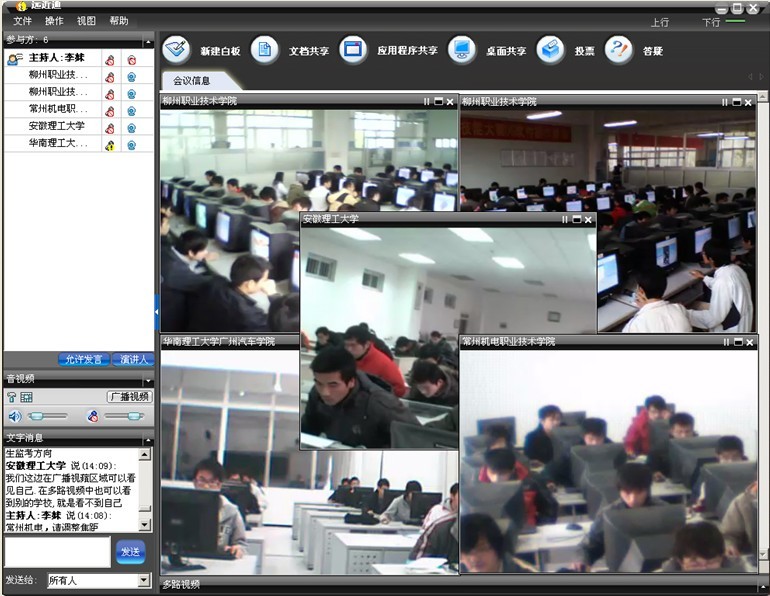Start Desktop Sharing (桌面共享) icon

pos(461,49)
